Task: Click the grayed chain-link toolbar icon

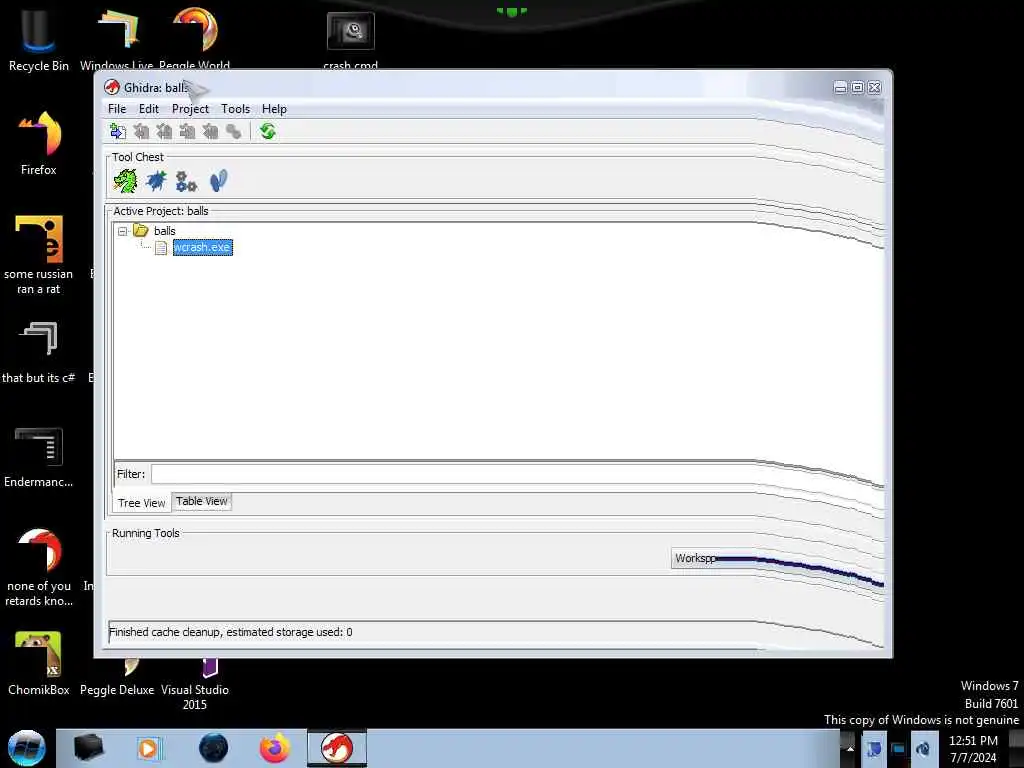Action: tap(233, 131)
